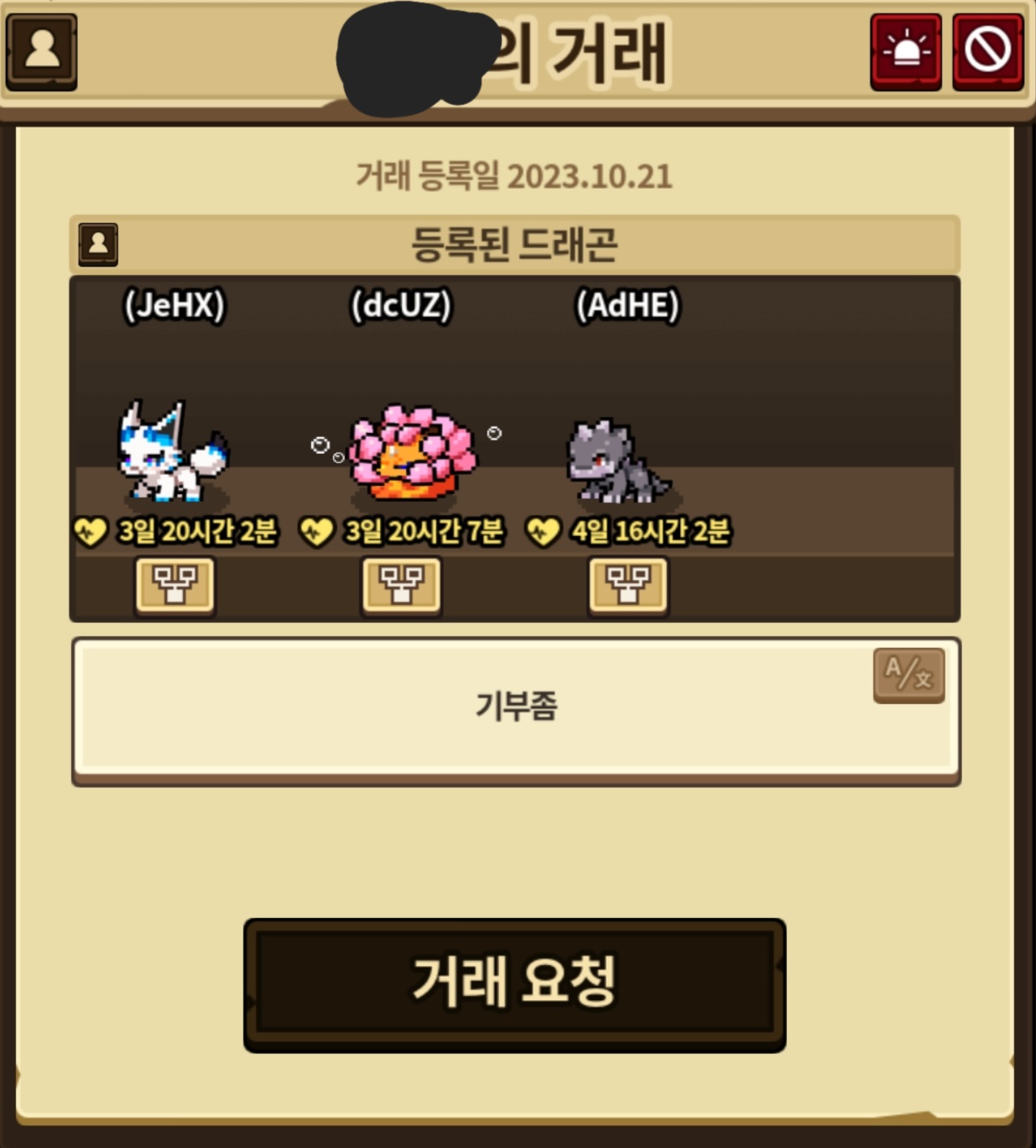Screen dimensions: 1036x1148
Task: Tap the (AdHE) dragon code label
Action: (x=627, y=305)
